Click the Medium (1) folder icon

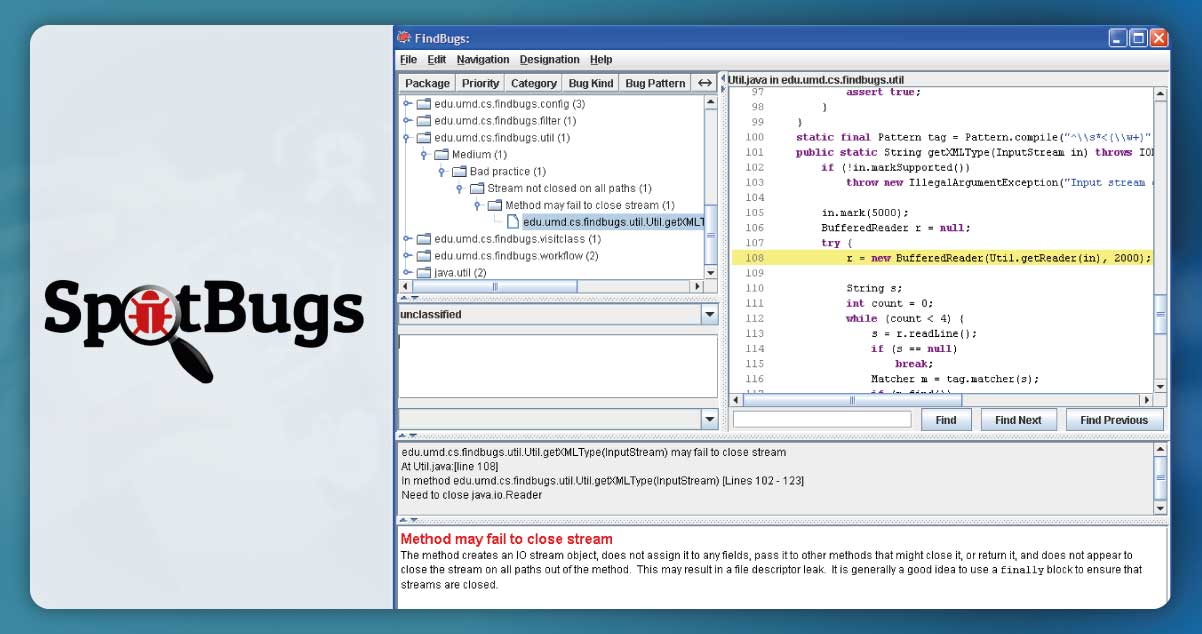442,155
